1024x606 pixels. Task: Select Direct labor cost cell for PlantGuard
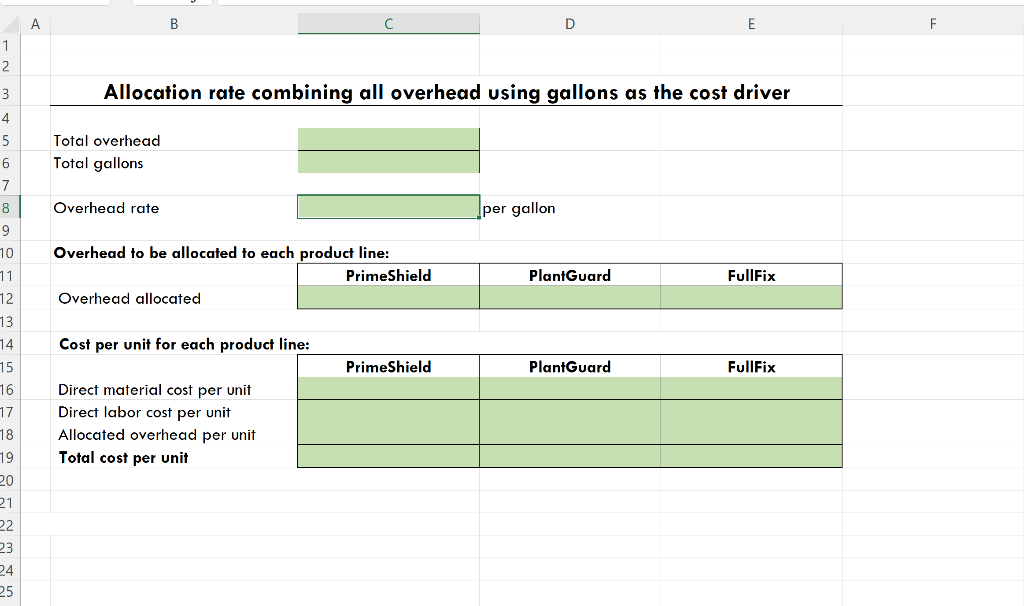[569, 411]
